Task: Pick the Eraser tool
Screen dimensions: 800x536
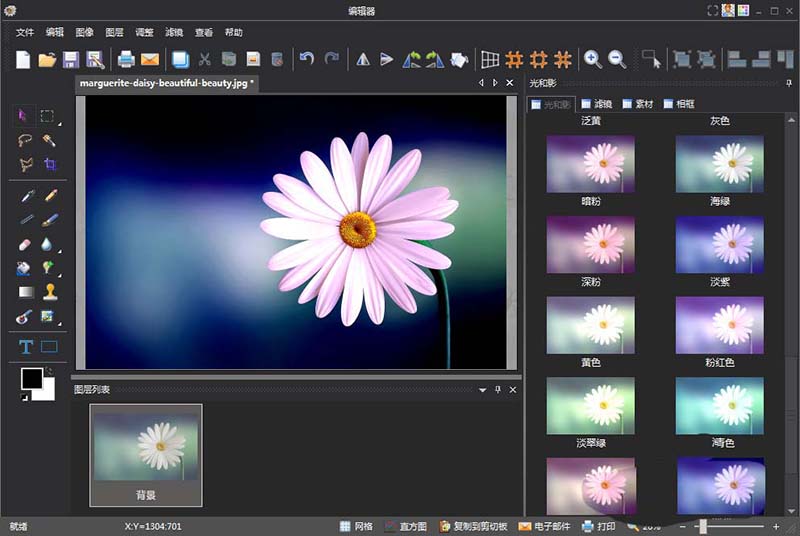Action: [26, 243]
